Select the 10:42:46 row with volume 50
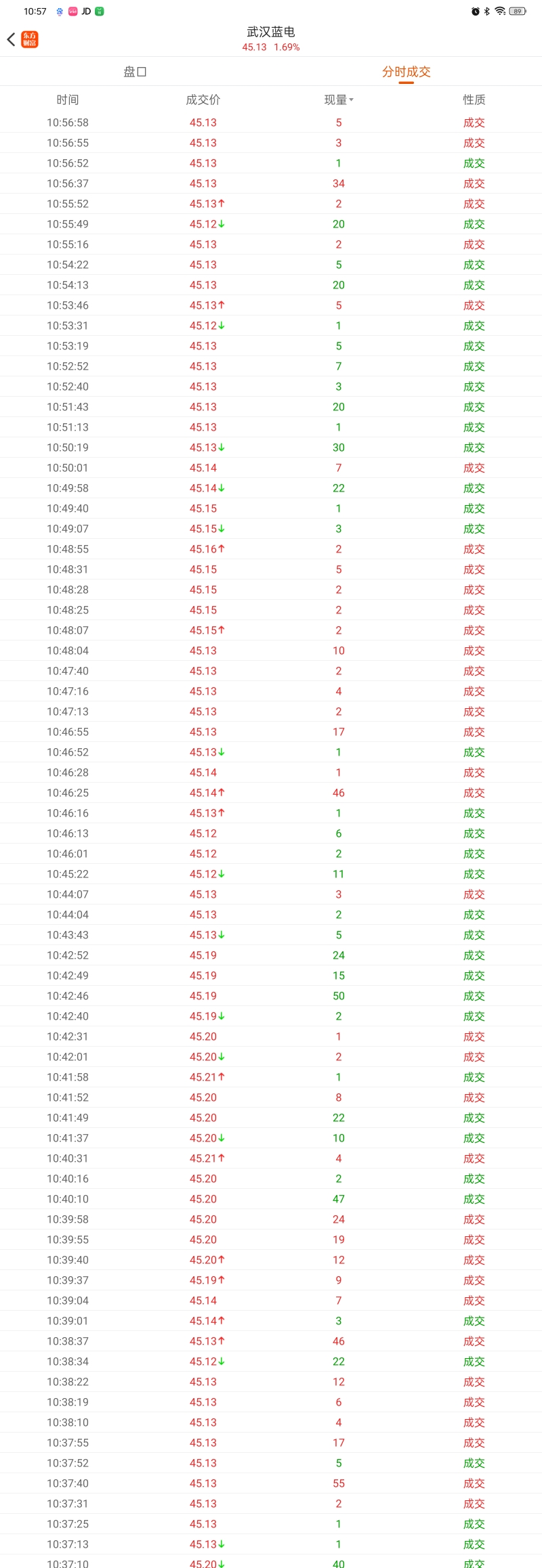 [271, 996]
